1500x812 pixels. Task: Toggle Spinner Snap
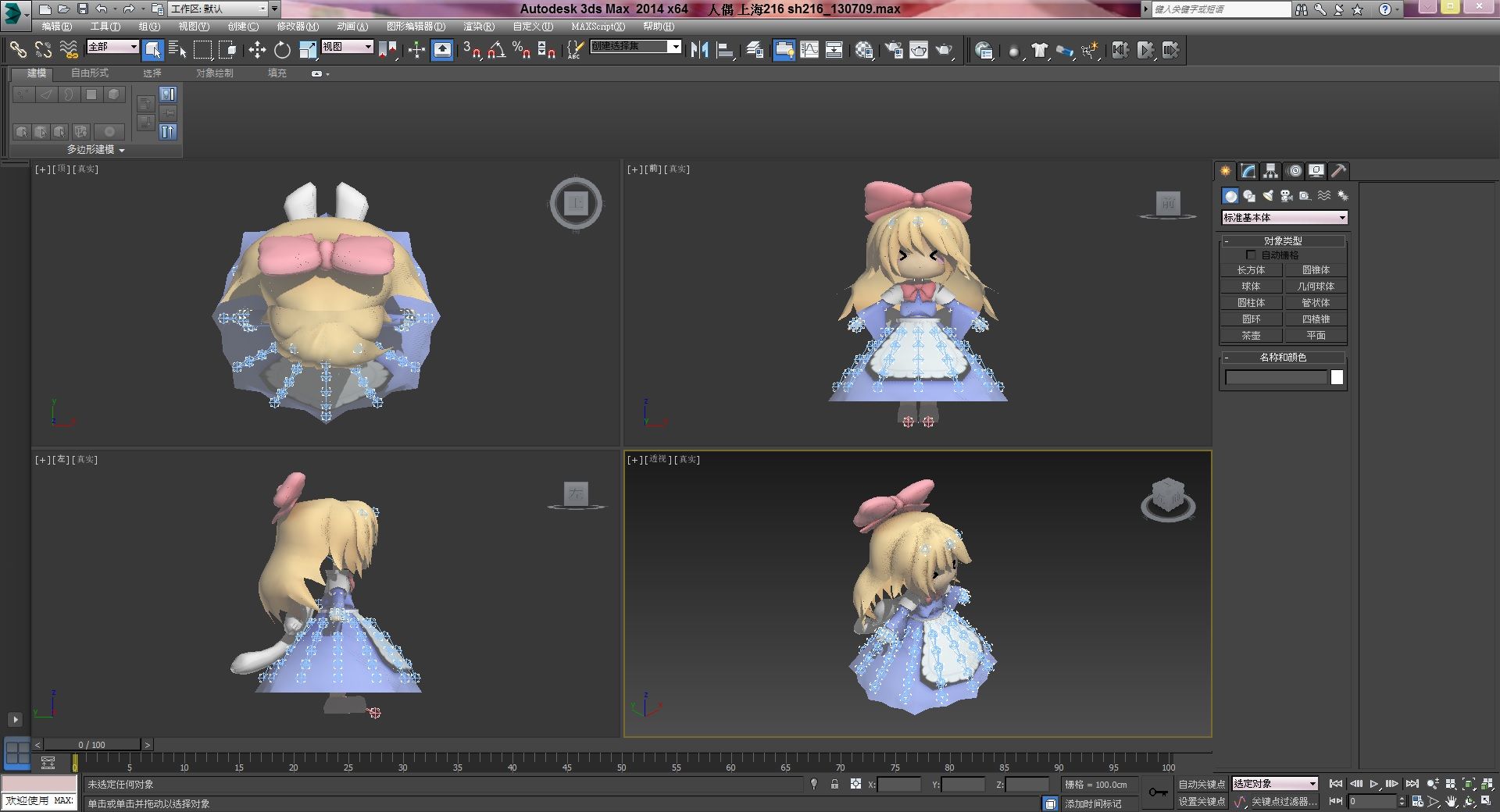point(547,50)
